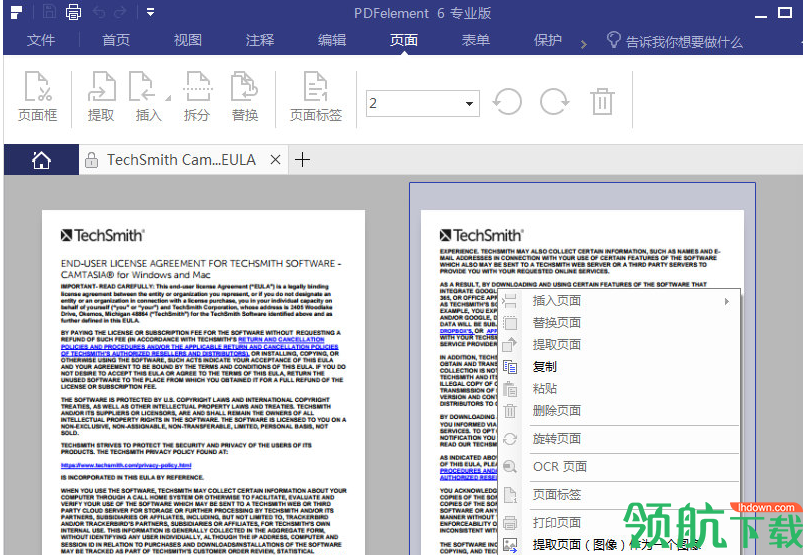
Task: Switch to the Home (首页) tab
Action: pos(116,40)
